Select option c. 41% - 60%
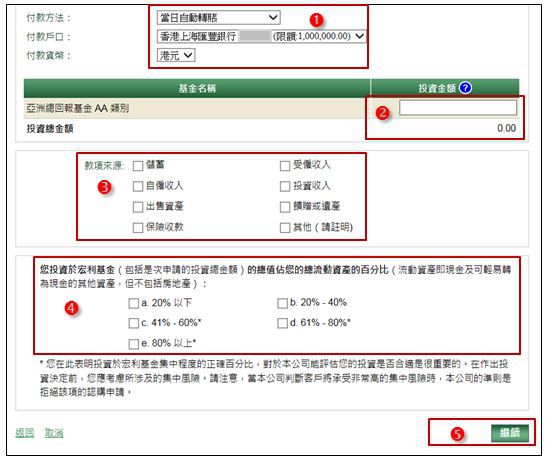The width and height of the screenshot is (545, 459). pos(133,323)
